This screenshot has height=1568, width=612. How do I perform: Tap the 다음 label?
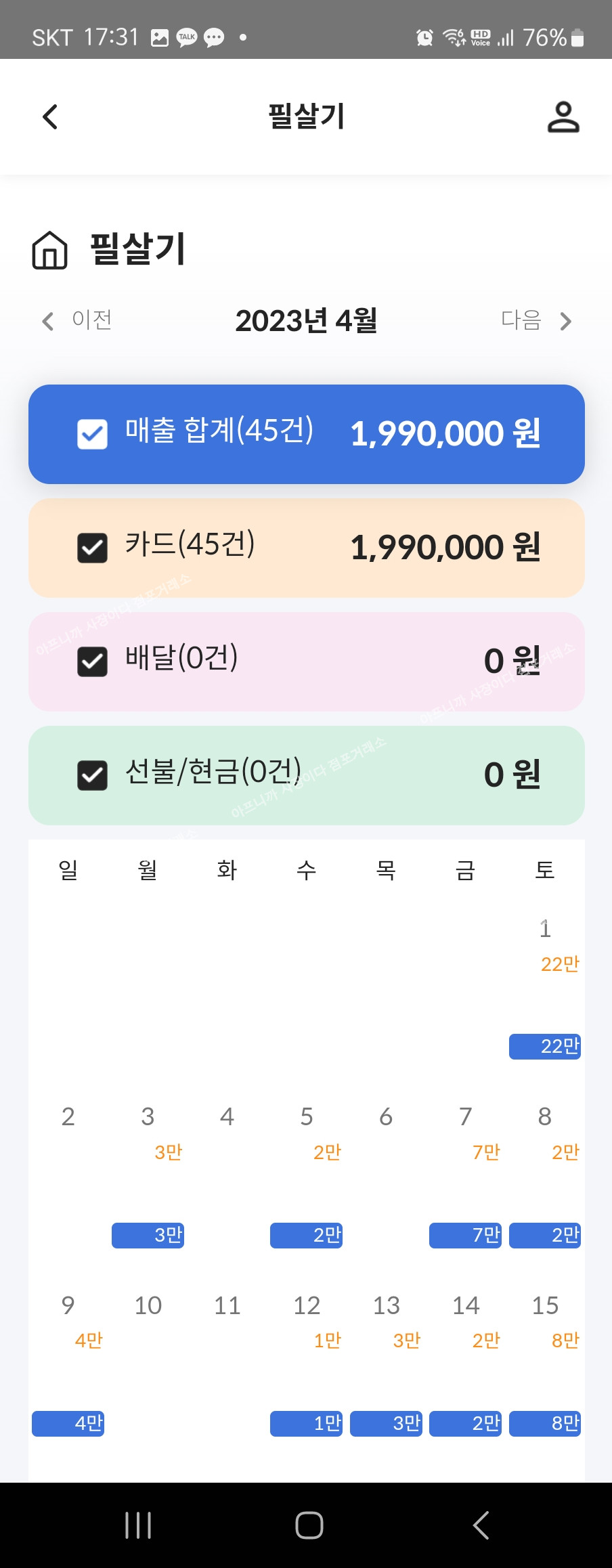pos(521,320)
